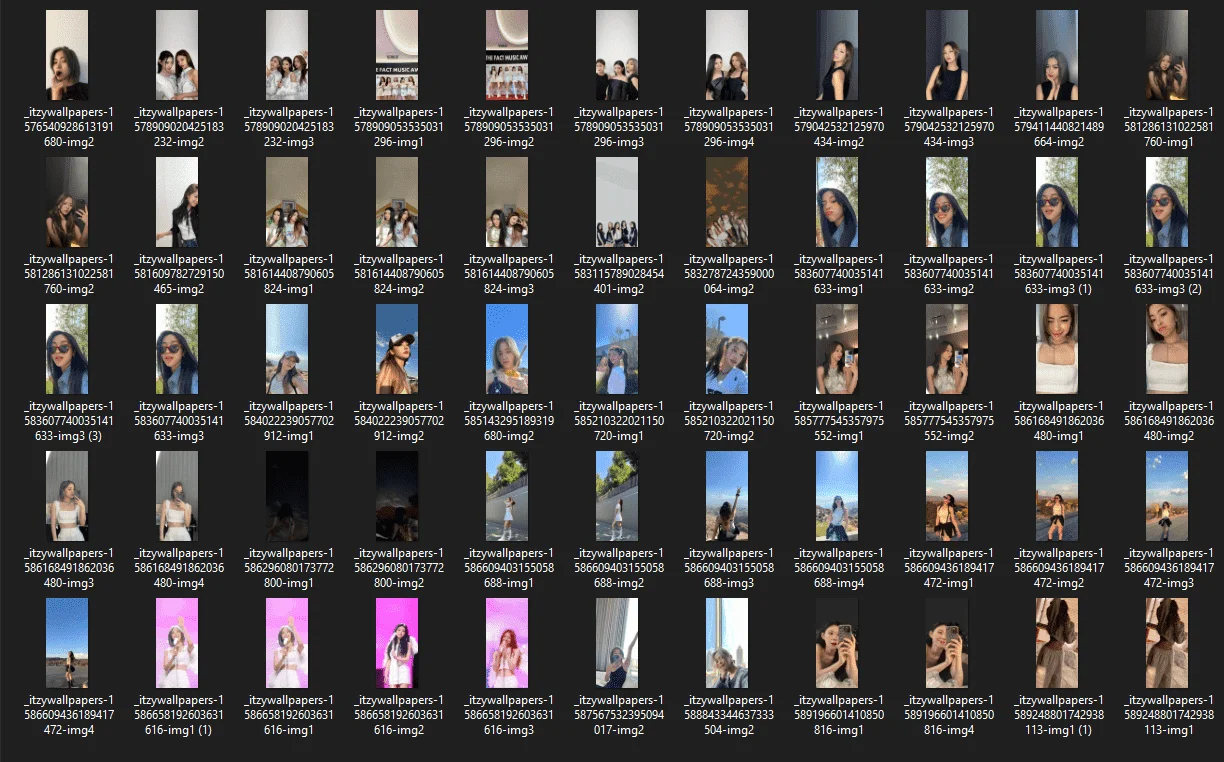Viewport: 1224px width, 762px height.
Task: Click file name 1581614408790605824-img2
Action: point(397,275)
